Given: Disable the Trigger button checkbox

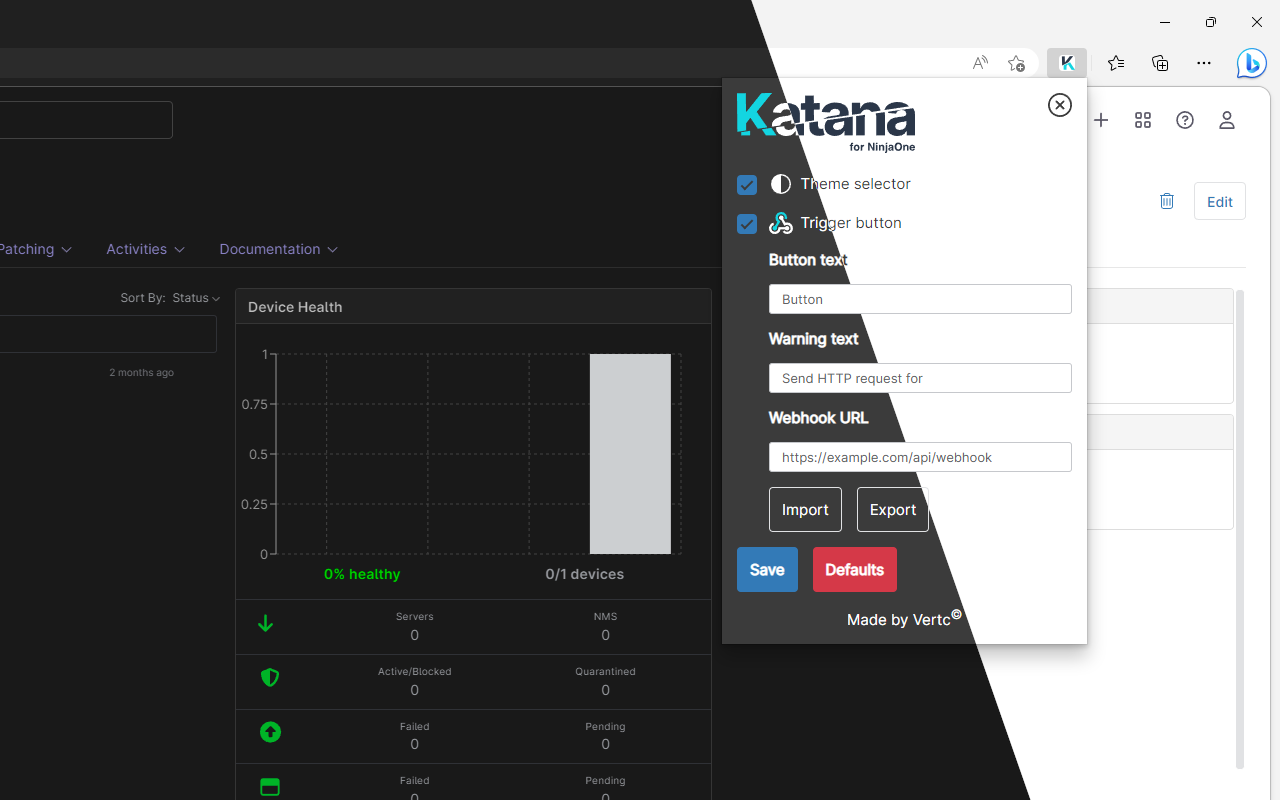Looking at the screenshot, I should 747,223.
